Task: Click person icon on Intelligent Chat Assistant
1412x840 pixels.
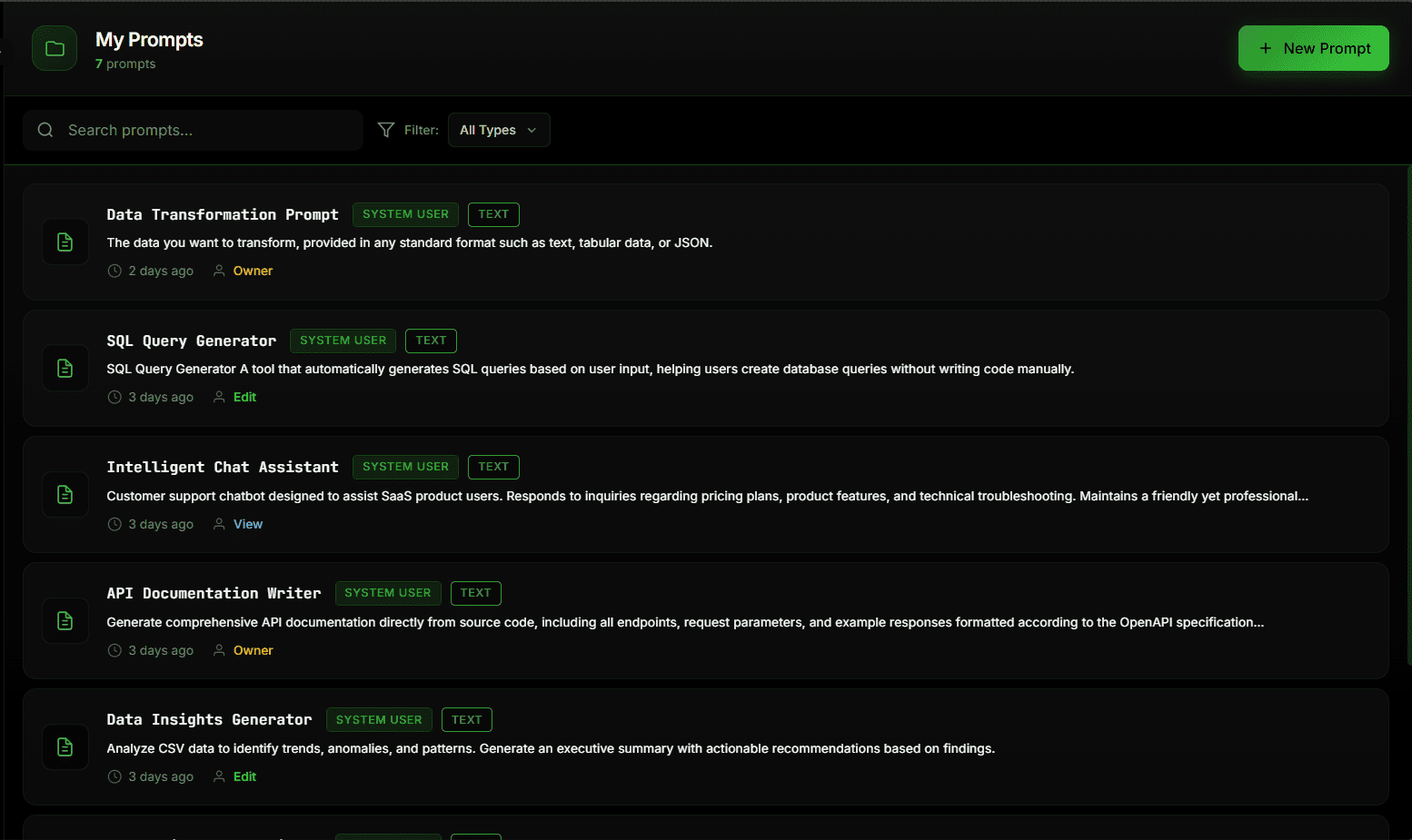Action: tap(219, 524)
